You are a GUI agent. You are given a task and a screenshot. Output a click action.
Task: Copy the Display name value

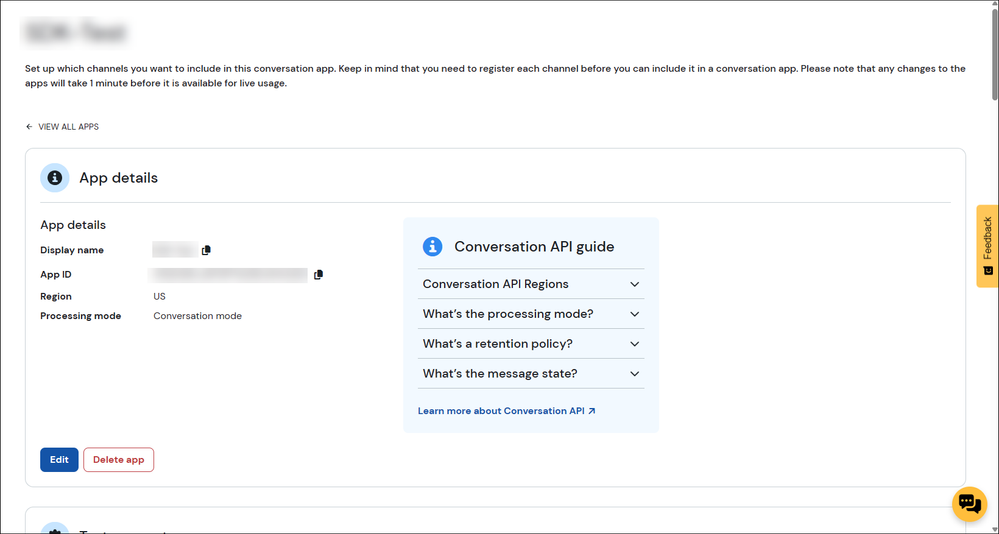(x=207, y=250)
